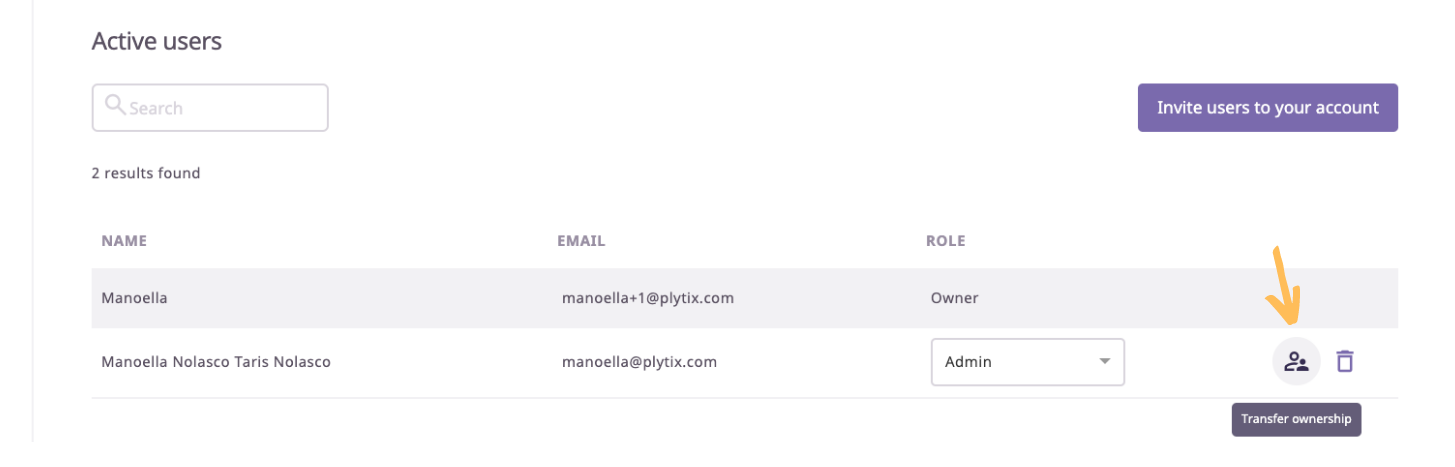Click the trash icon to remove user
The image size is (1455, 467).
(1345, 361)
